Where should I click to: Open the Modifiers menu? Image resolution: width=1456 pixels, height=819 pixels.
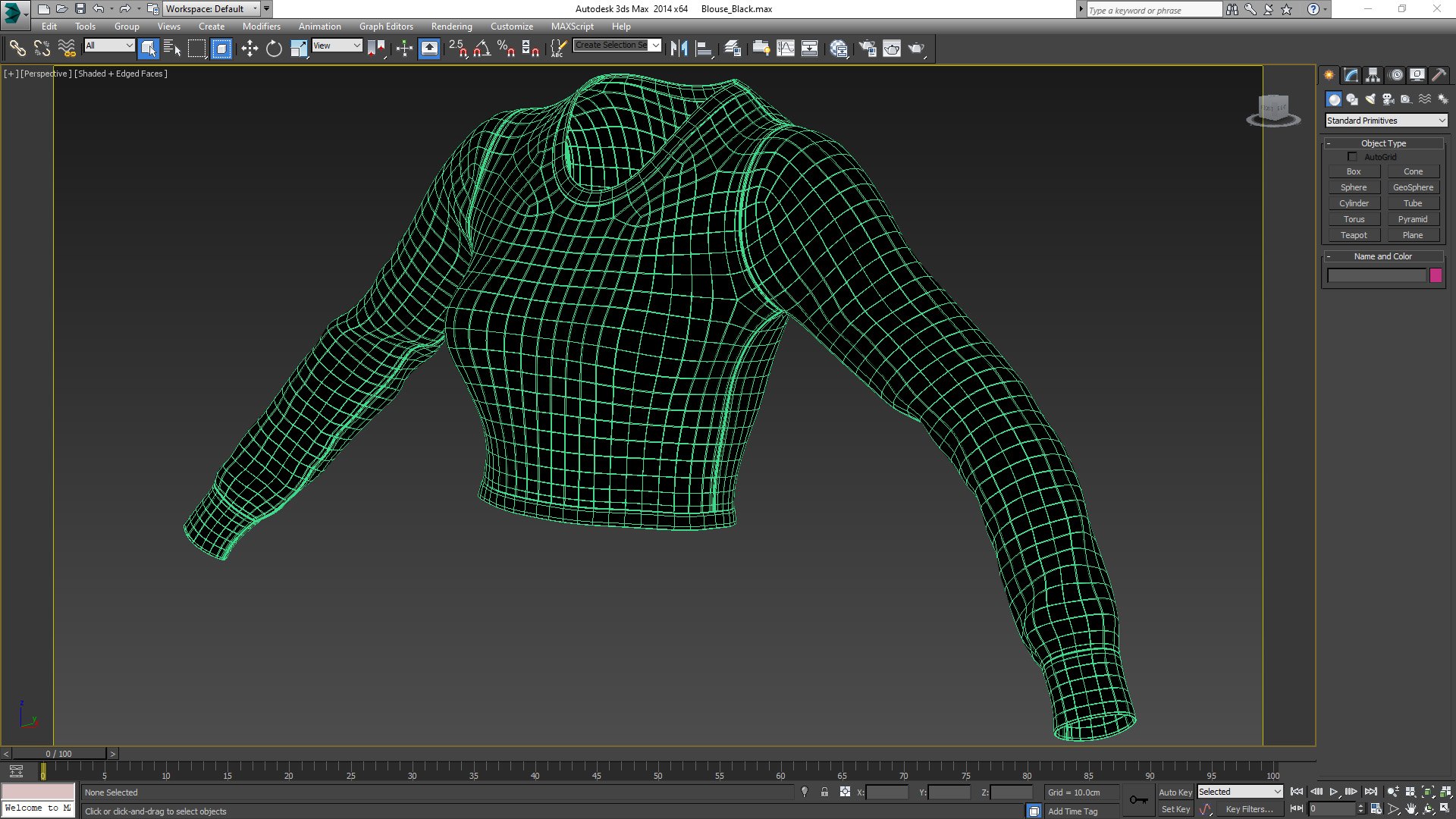tap(261, 26)
